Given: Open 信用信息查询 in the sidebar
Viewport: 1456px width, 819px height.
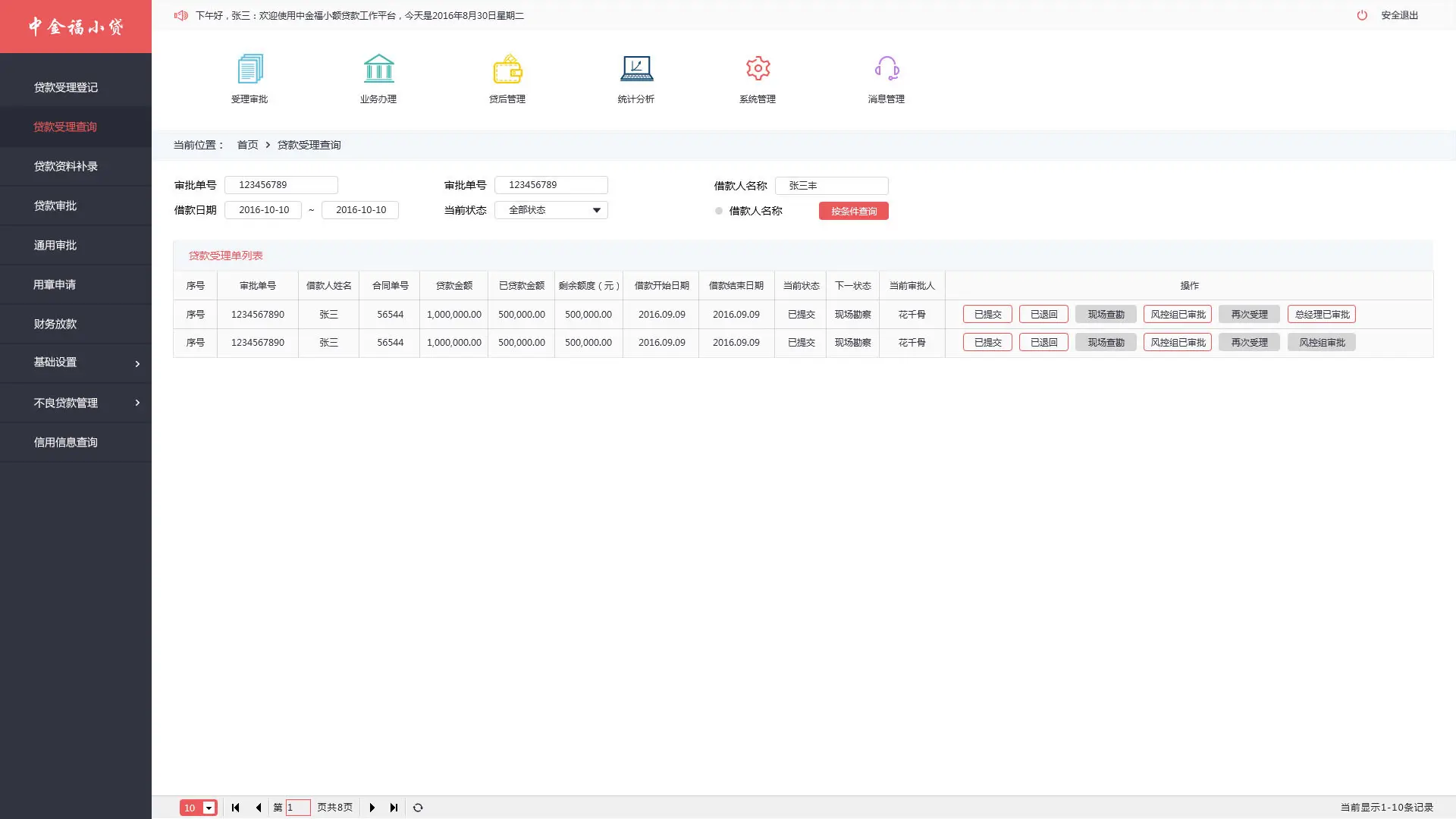Looking at the screenshot, I should coord(76,442).
